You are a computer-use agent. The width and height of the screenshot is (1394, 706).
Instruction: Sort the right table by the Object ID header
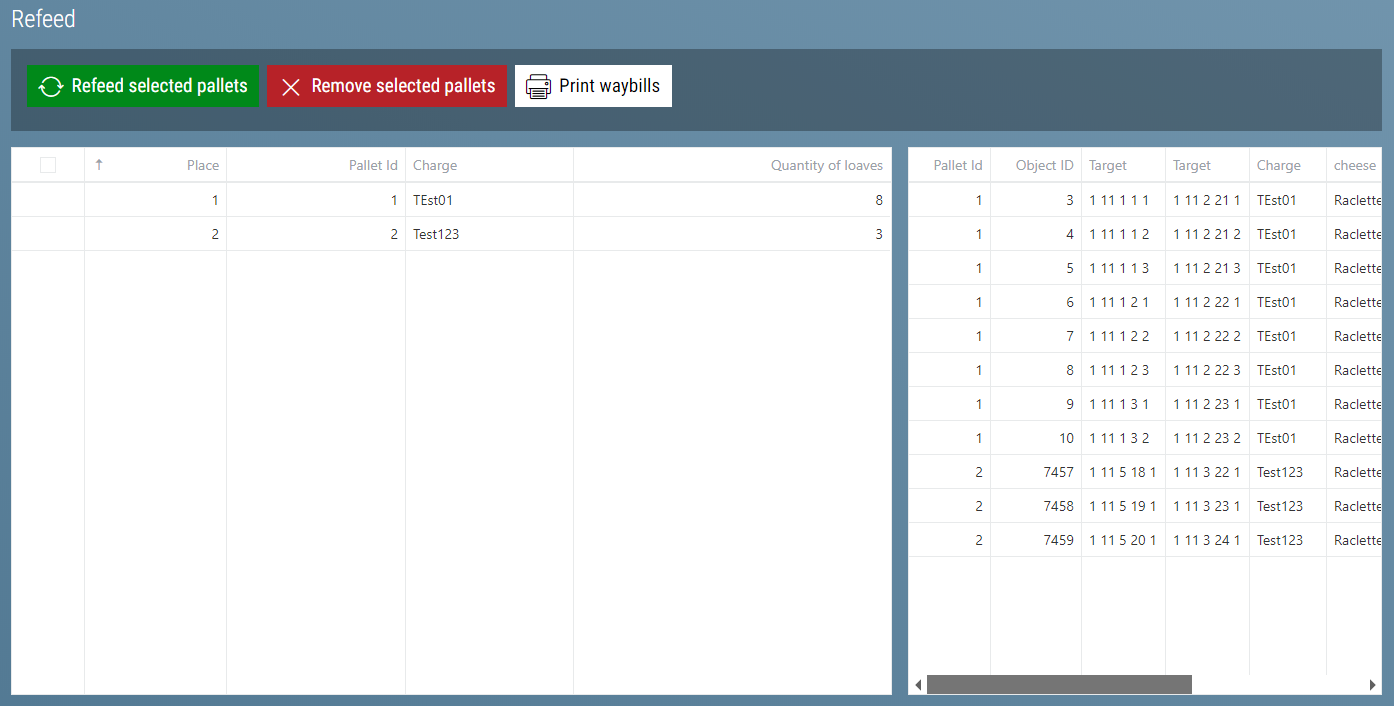[x=1044, y=165]
